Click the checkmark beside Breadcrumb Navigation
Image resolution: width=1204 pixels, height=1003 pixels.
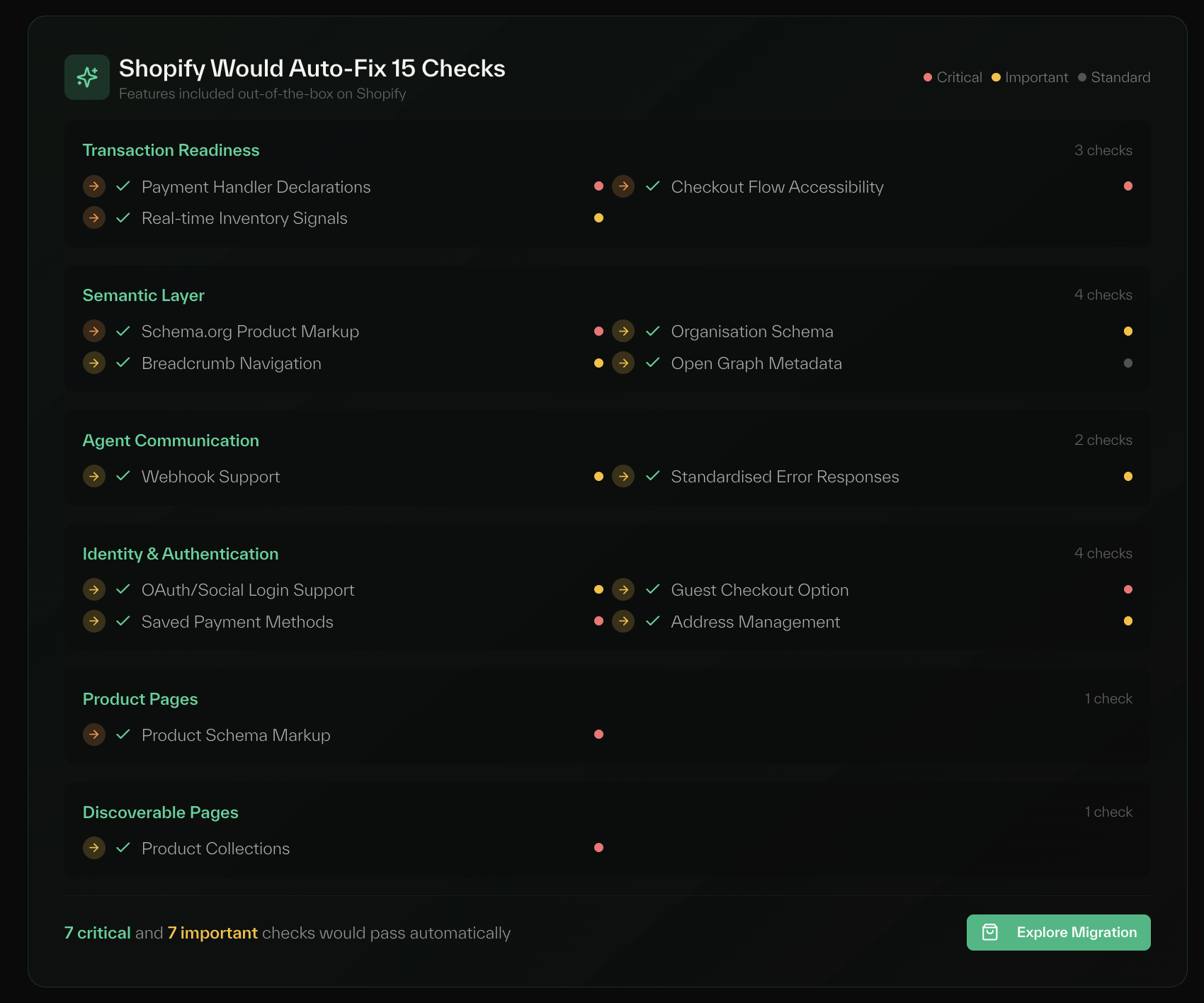122,363
